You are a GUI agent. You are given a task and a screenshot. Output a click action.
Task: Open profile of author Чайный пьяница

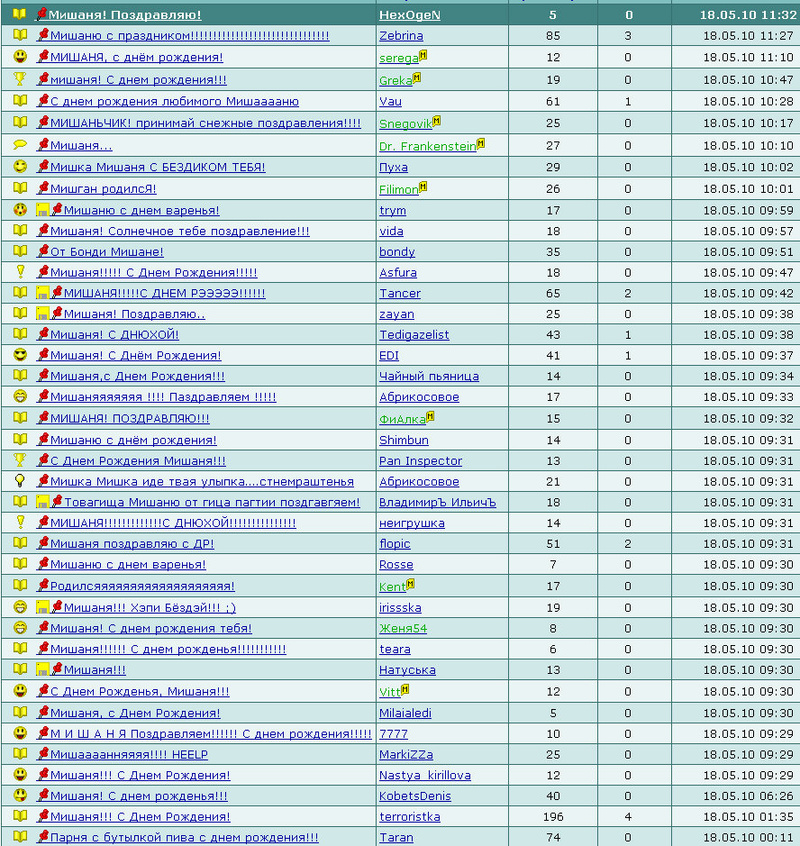click(x=429, y=376)
